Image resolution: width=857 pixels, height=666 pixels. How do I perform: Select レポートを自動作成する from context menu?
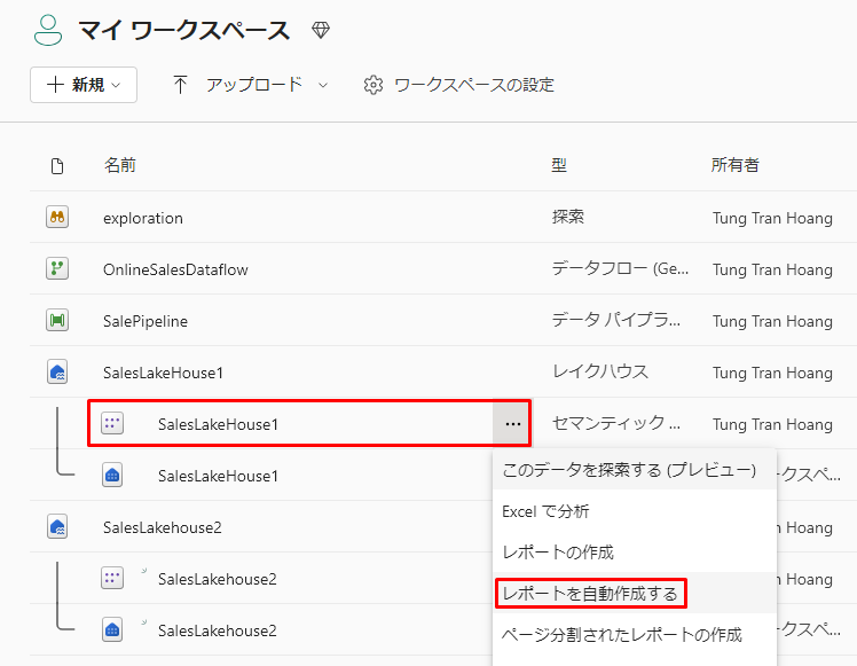[589, 594]
